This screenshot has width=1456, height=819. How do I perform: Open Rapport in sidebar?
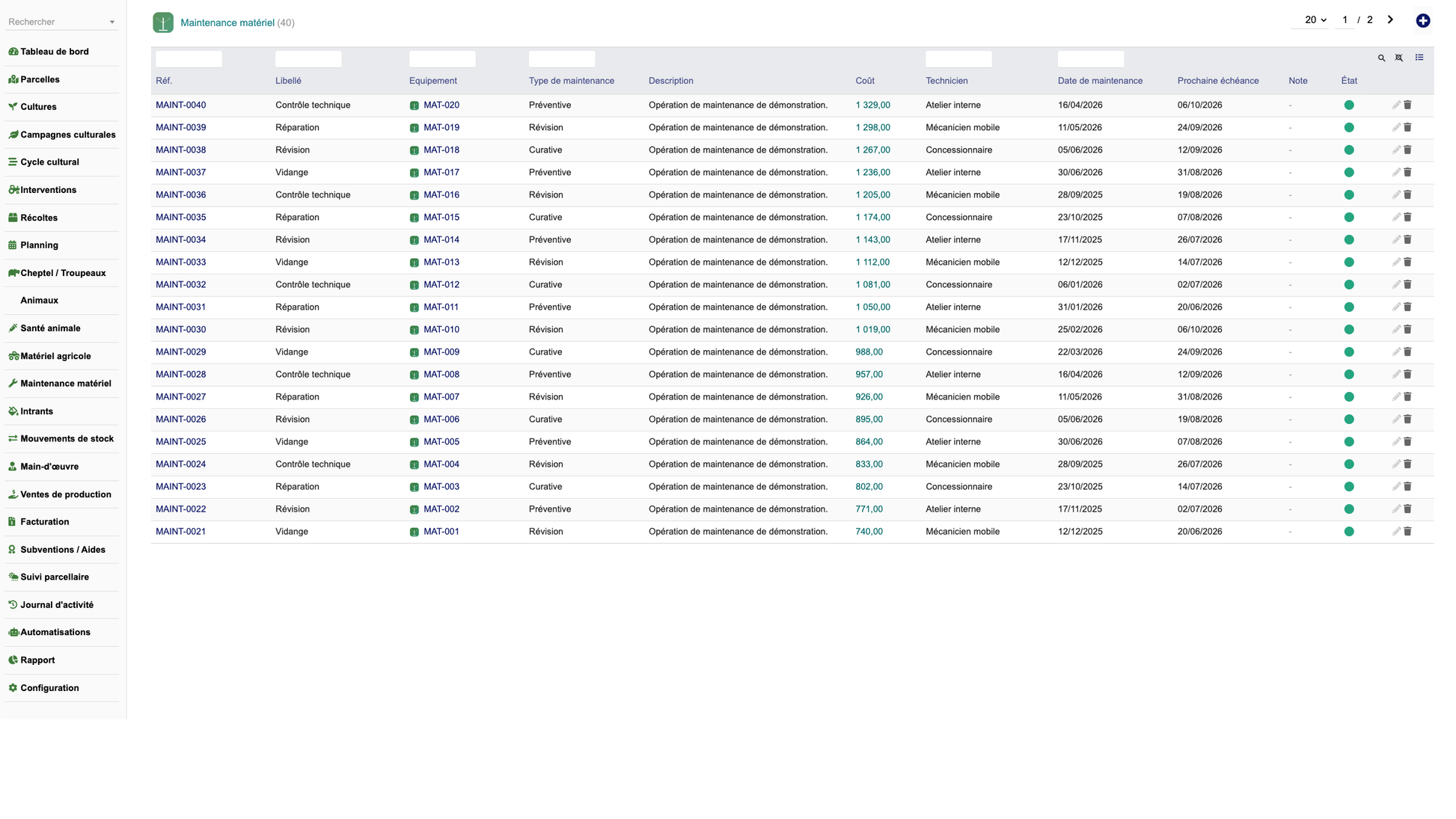[37, 660]
